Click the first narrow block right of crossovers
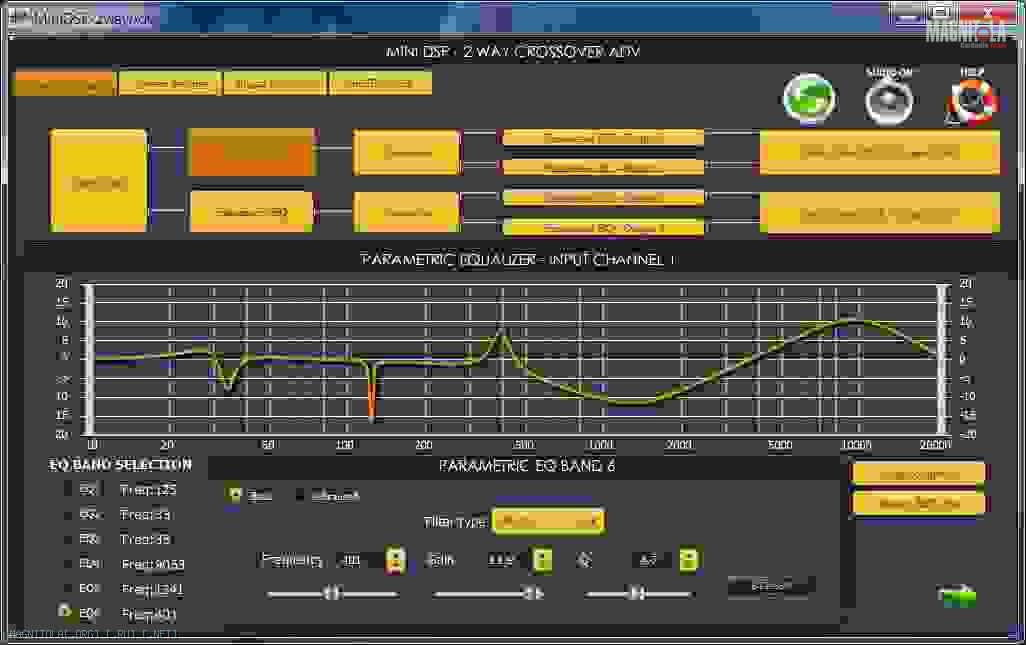Image resolution: width=1026 pixels, height=645 pixels. [603, 138]
